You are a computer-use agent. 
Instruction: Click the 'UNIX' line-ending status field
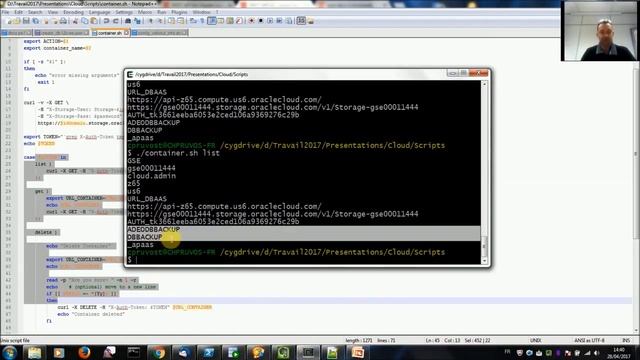[x=536, y=340]
